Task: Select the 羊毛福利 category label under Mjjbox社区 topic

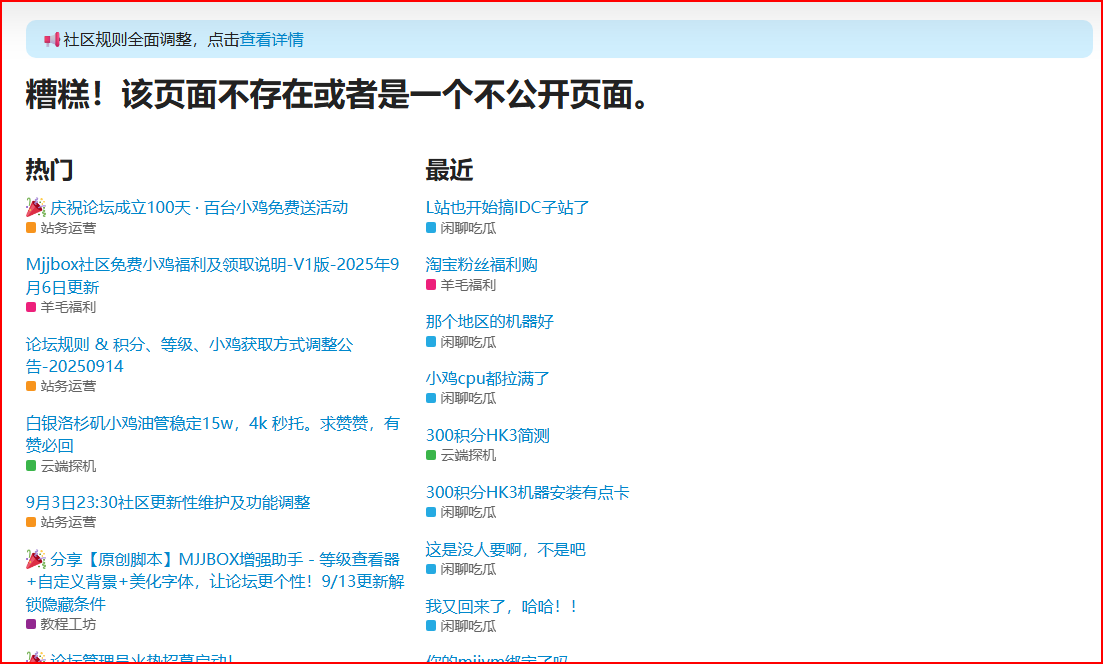Action: coord(68,307)
